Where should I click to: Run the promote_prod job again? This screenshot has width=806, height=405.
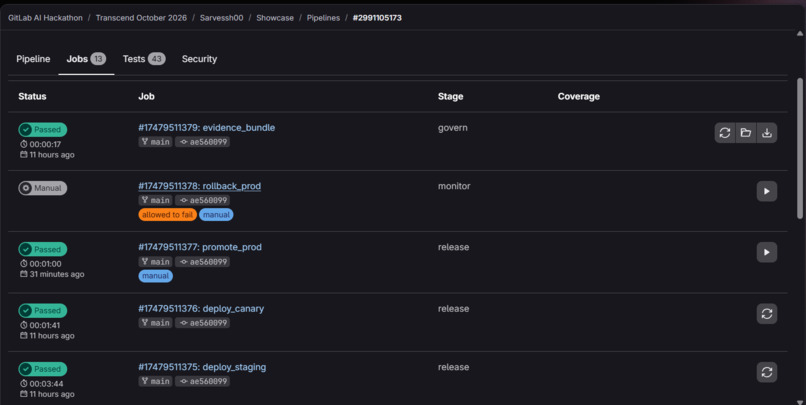[766, 252]
